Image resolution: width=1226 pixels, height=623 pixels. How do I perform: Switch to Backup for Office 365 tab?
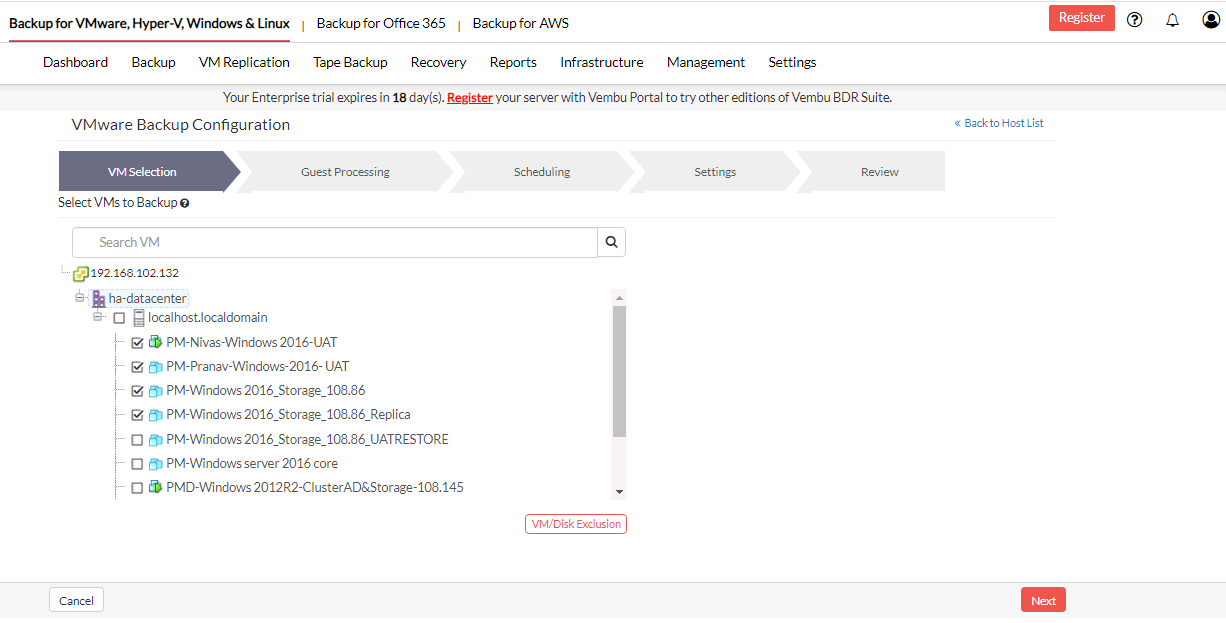[381, 23]
